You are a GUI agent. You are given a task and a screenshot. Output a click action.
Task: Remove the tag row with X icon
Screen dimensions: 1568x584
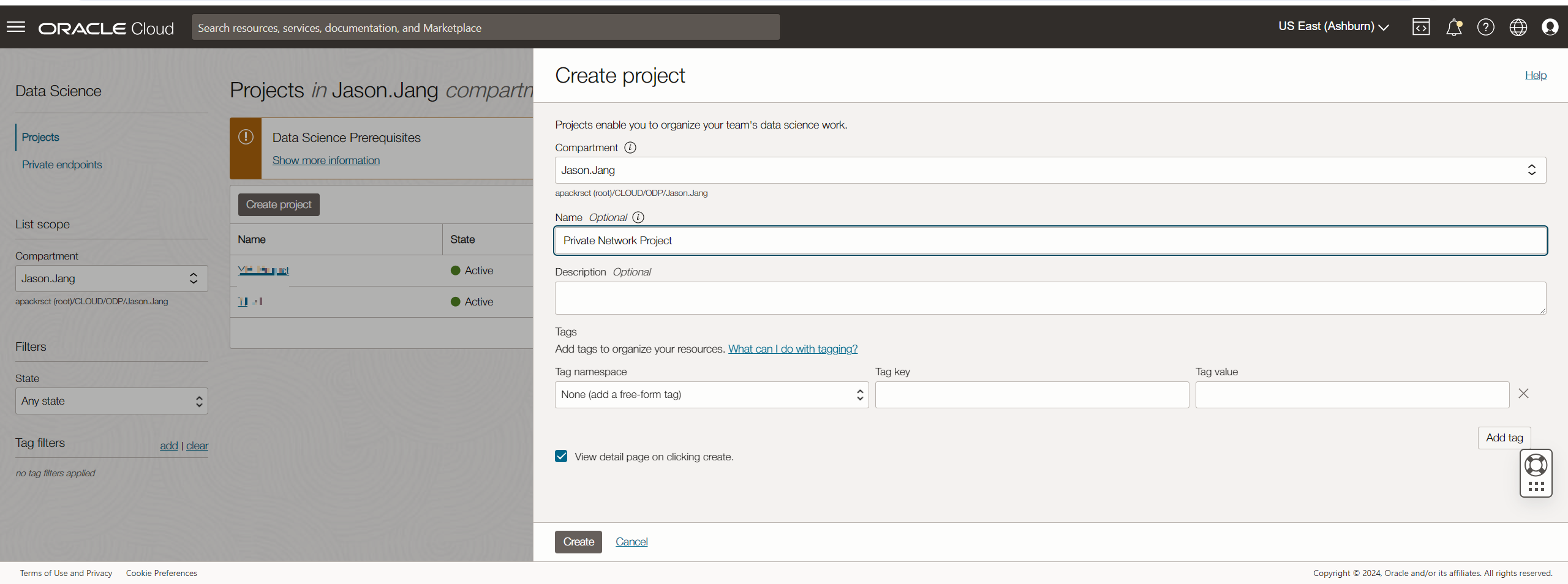tap(1524, 394)
